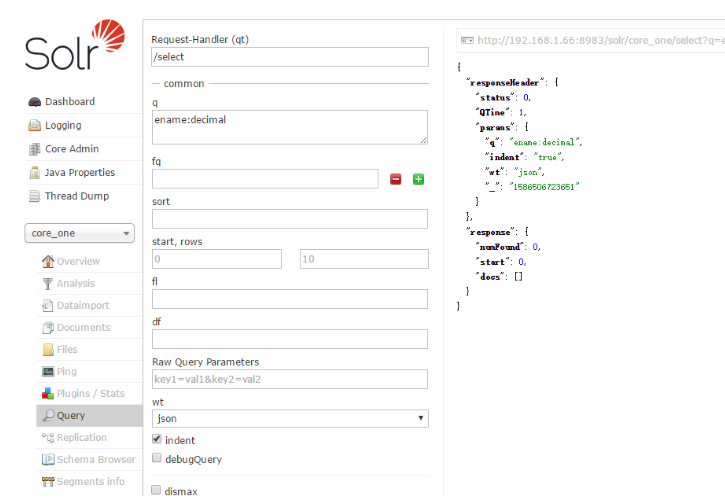725x498 pixels.
Task: Enable the dismax checkbox
Action: (156, 490)
